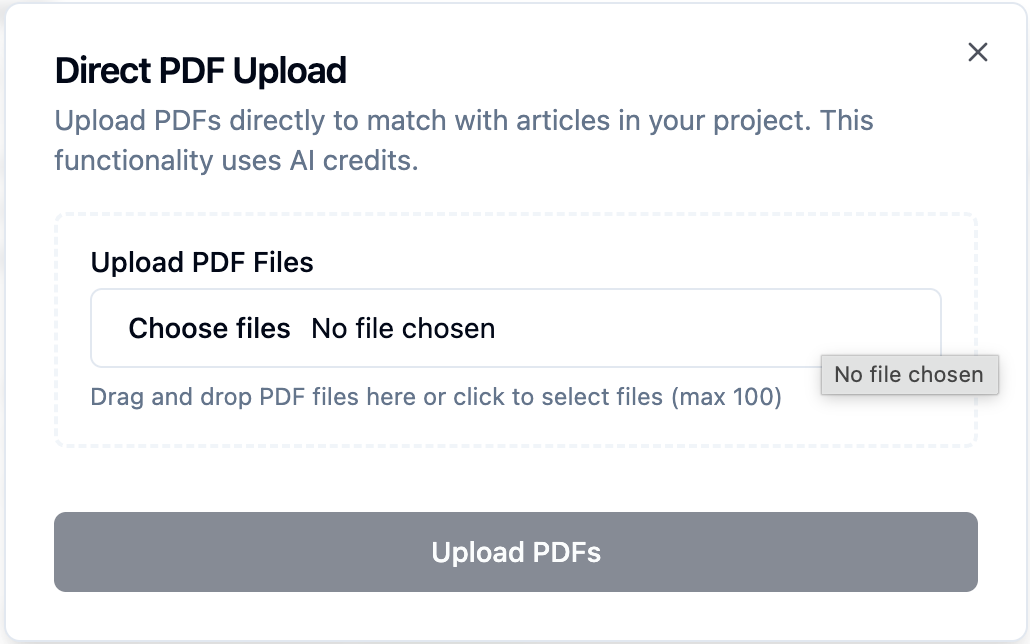Viewport: 1030px width, 644px height.
Task: Click the 'Drag and drop PDF files here' hint
Action: (x=252, y=397)
